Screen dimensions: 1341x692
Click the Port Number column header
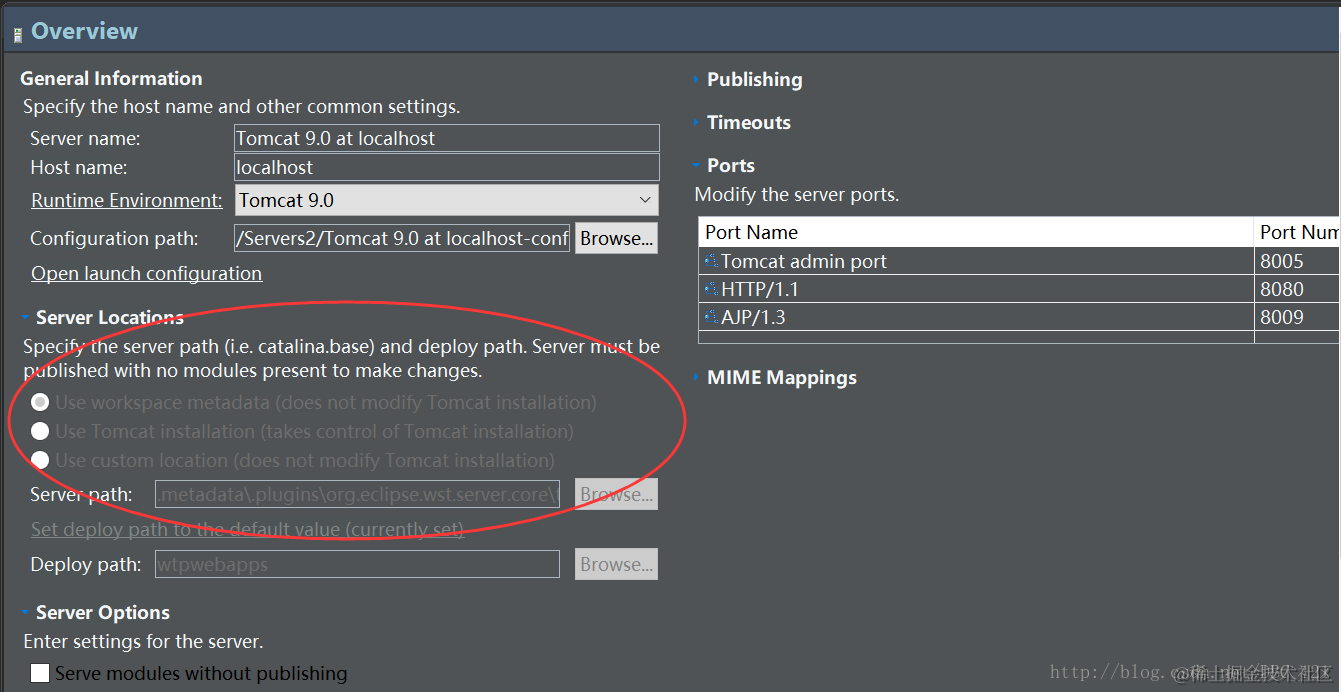(x=1297, y=232)
